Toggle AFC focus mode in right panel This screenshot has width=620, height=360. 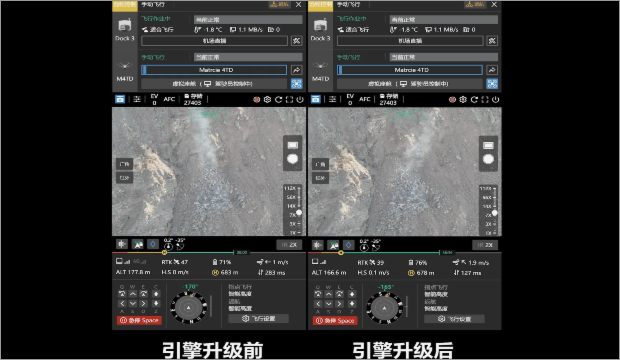point(365,99)
